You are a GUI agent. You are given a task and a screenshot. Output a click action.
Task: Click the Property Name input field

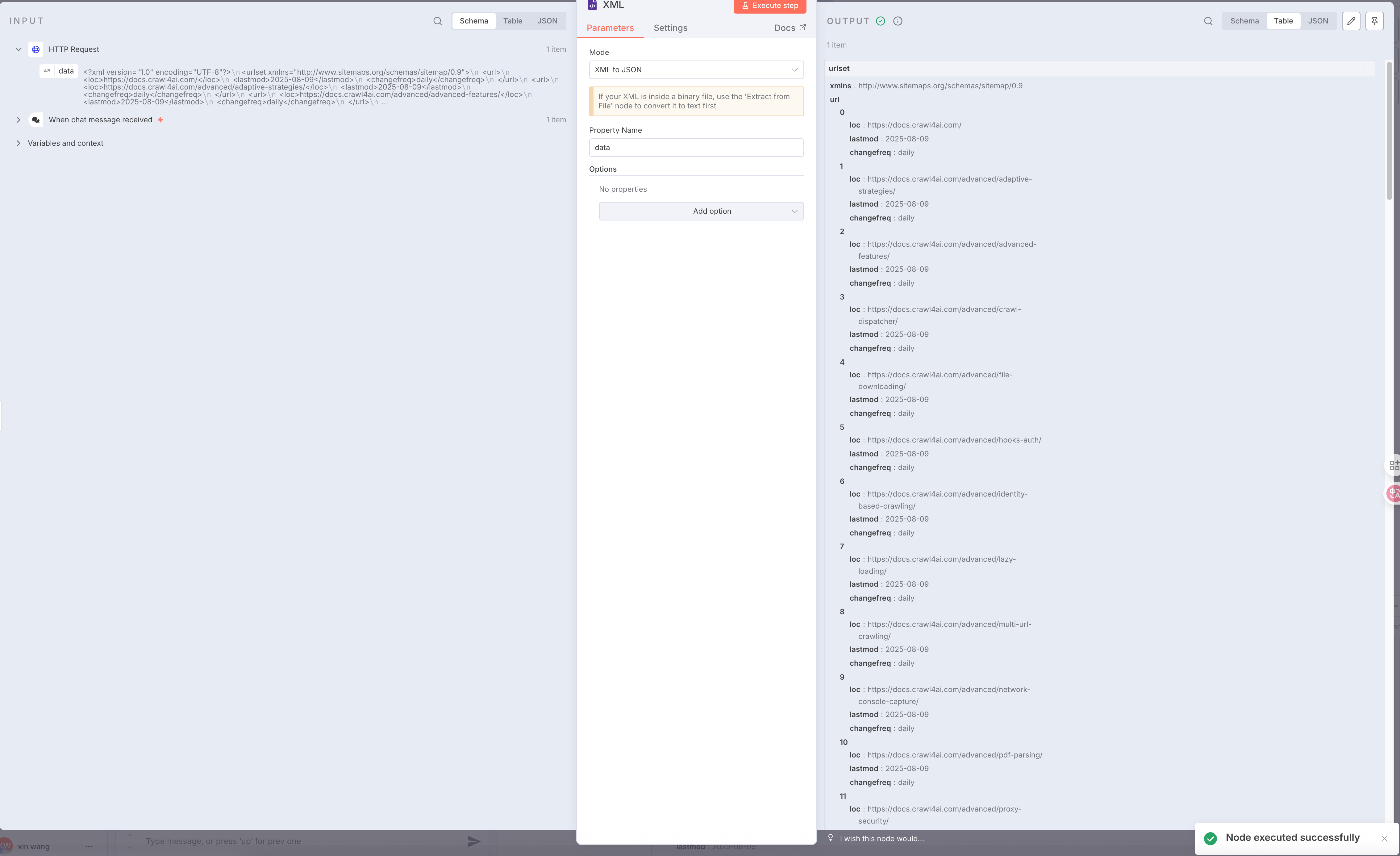696,147
